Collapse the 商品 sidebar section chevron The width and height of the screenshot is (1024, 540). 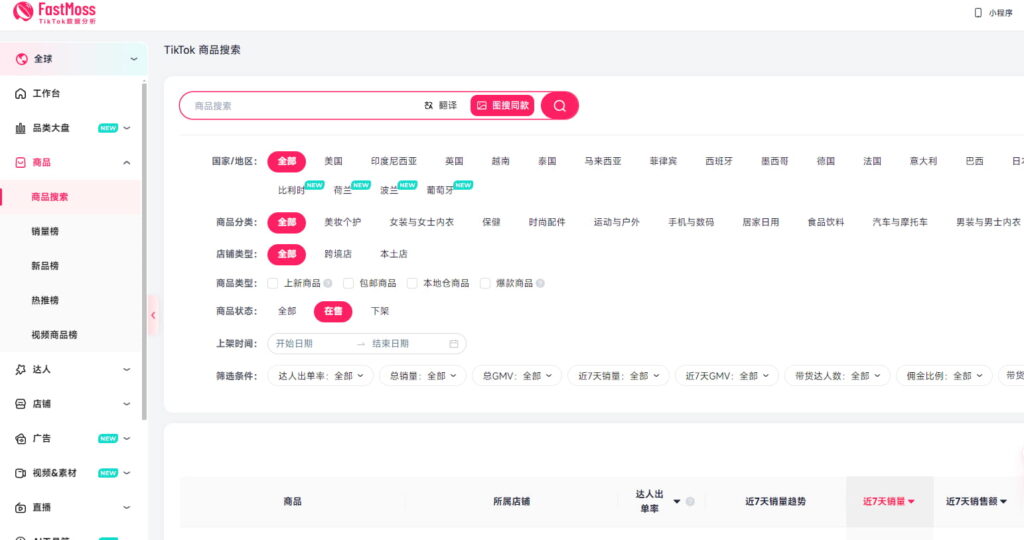point(127,163)
